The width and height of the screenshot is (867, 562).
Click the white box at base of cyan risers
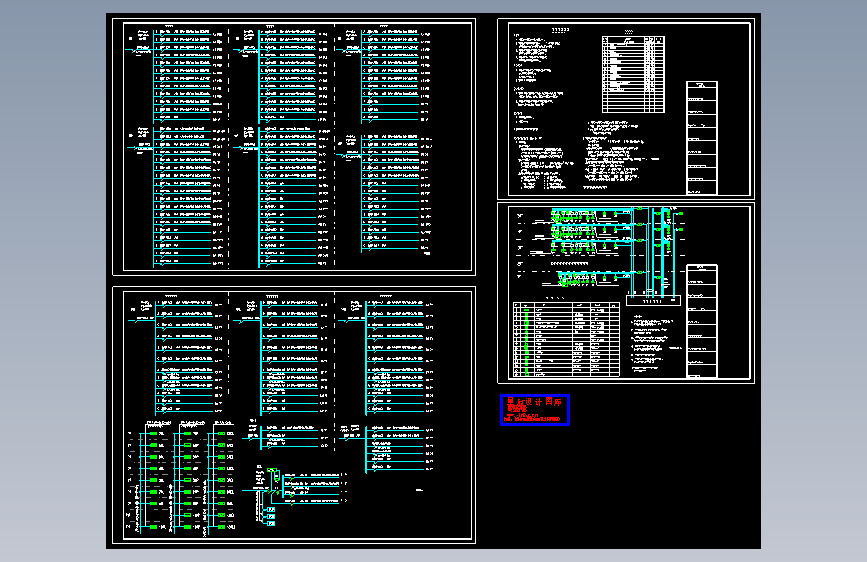point(653,301)
